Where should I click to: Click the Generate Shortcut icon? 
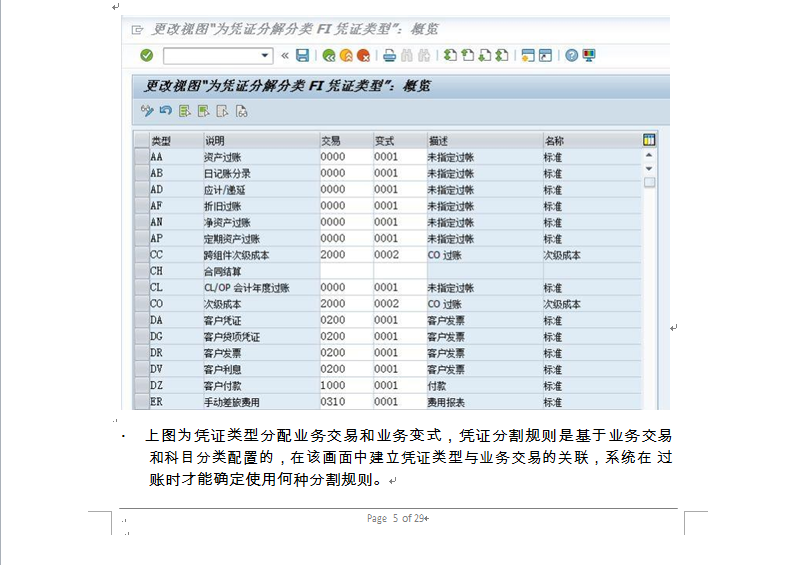pos(545,55)
